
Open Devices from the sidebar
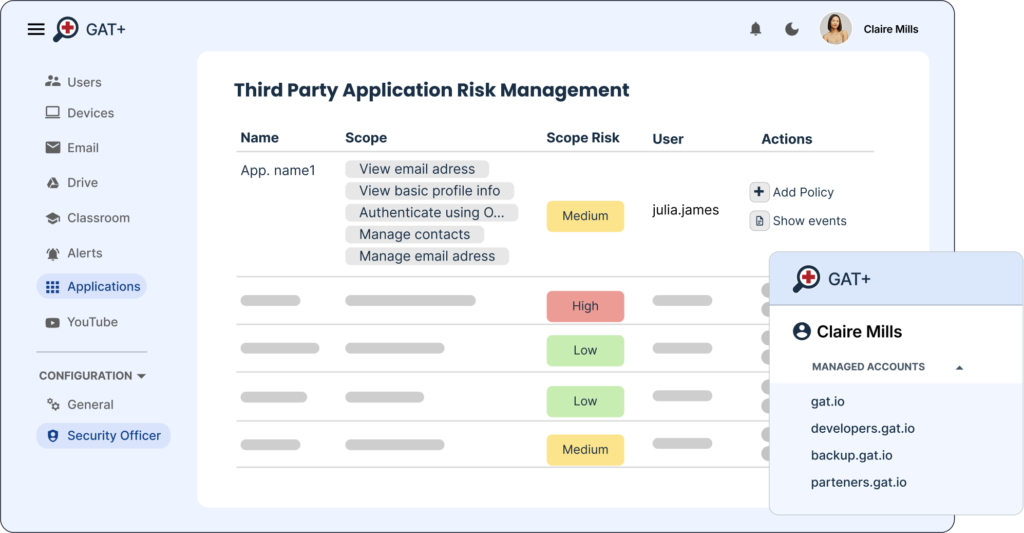click(80, 113)
